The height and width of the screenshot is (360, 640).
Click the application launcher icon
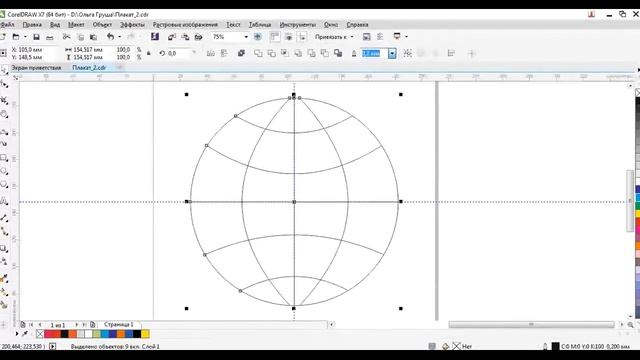click(397, 36)
